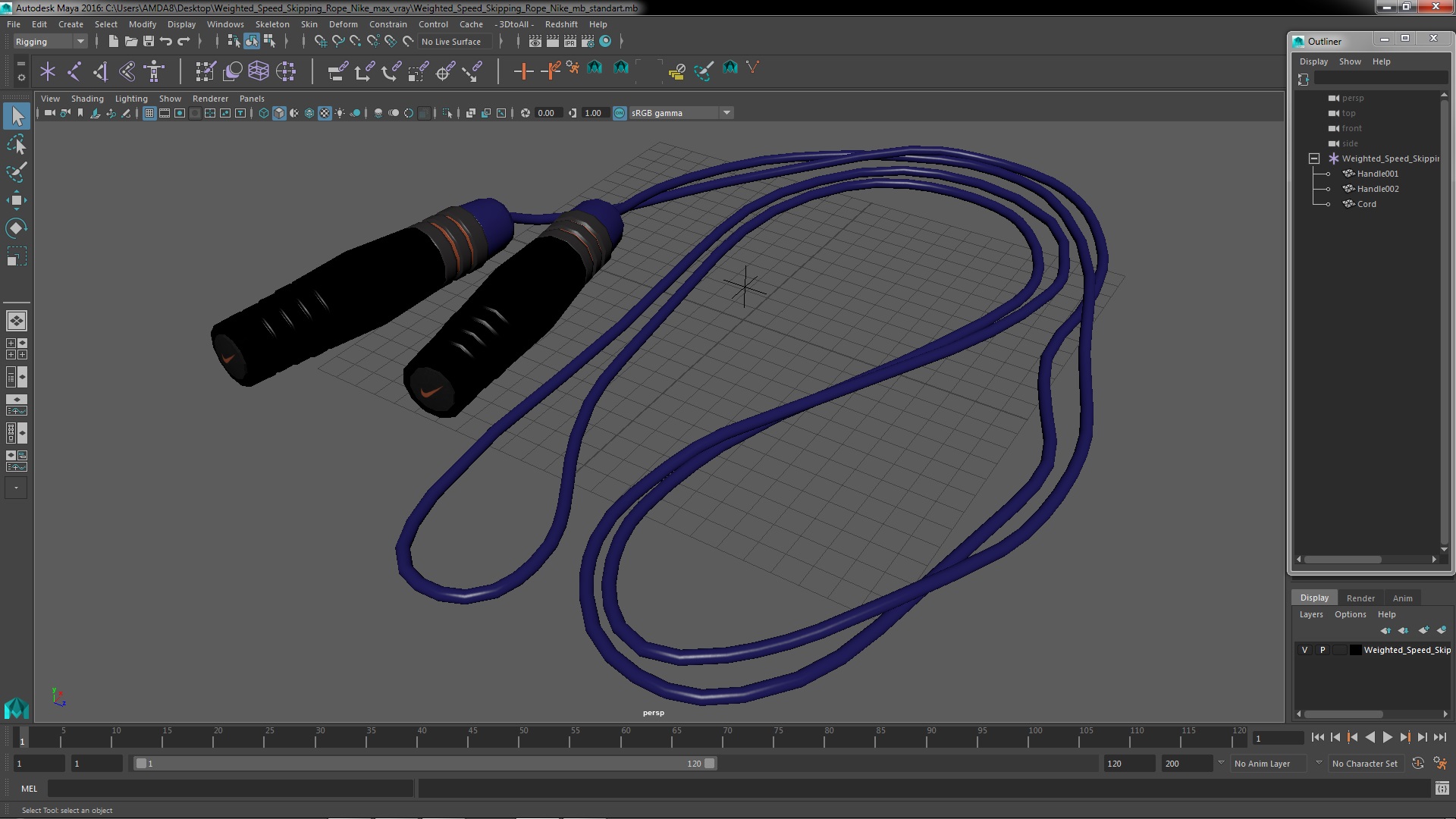Toggle wireframe shading in panel toolbar
Viewport: 1456px width, 819px height.
pos(264,114)
